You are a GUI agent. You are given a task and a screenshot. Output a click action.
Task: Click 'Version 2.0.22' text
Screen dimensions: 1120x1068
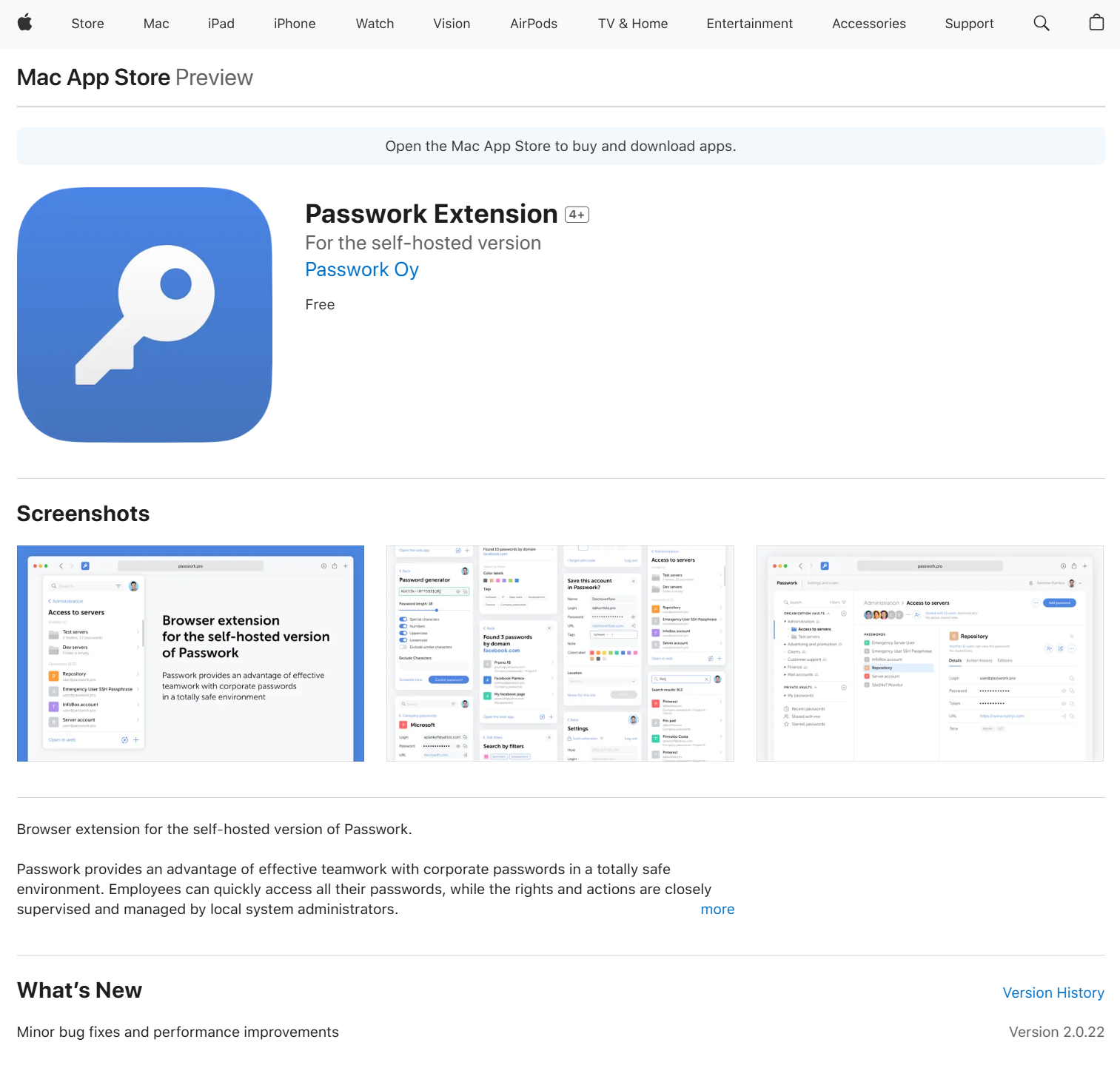tap(1056, 1032)
